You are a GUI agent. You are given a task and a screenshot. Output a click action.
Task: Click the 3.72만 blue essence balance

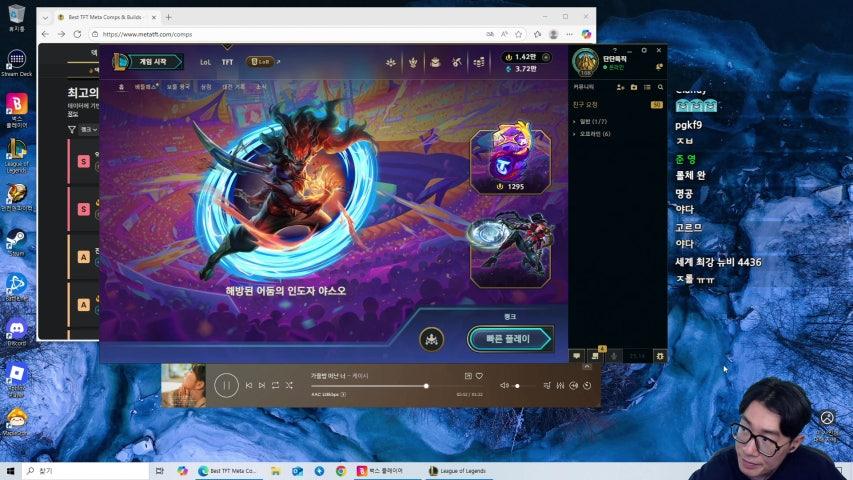[521, 69]
